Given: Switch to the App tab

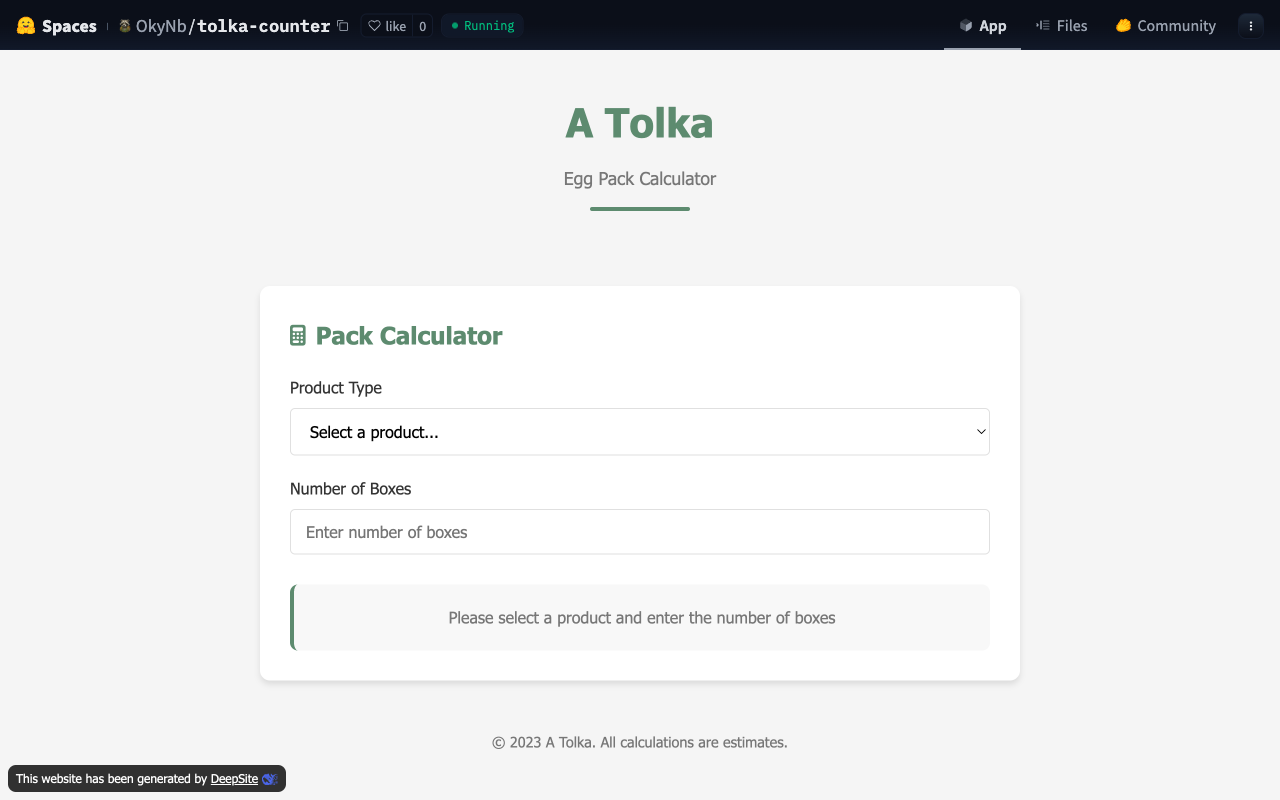Looking at the screenshot, I should coord(982,26).
